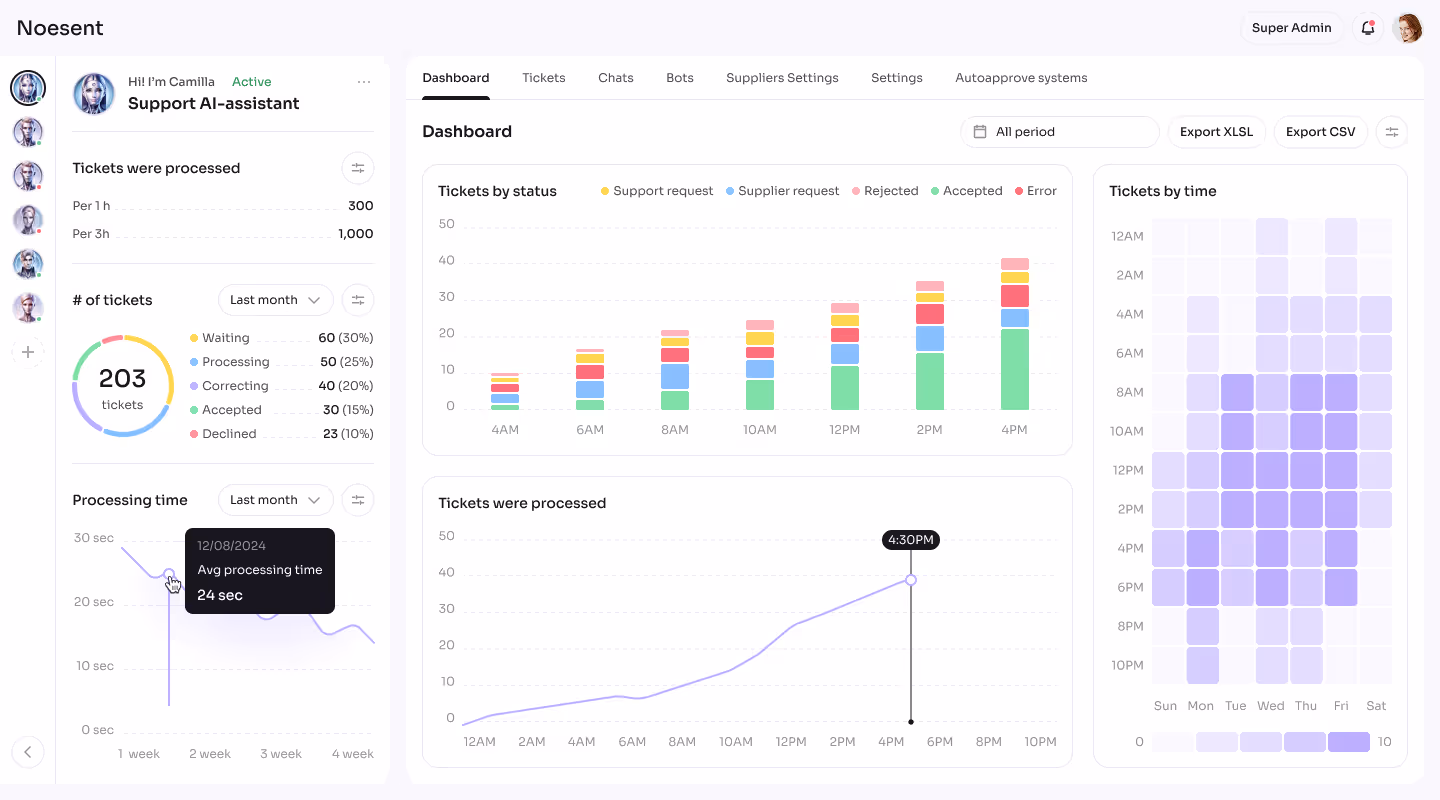Open settings icon beside Processing time
This screenshot has height=800, width=1440.
(x=357, y=499)
